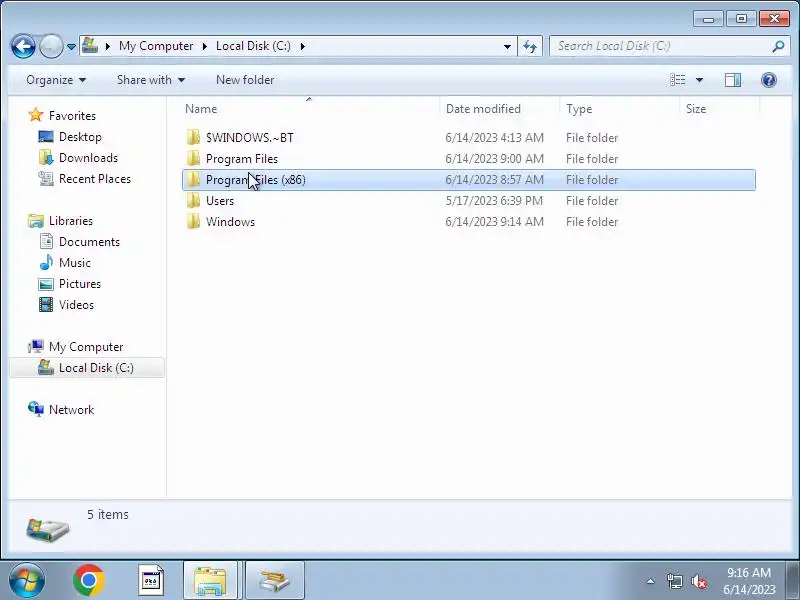
Task: Create a New folder
Action: coord(245,80)
